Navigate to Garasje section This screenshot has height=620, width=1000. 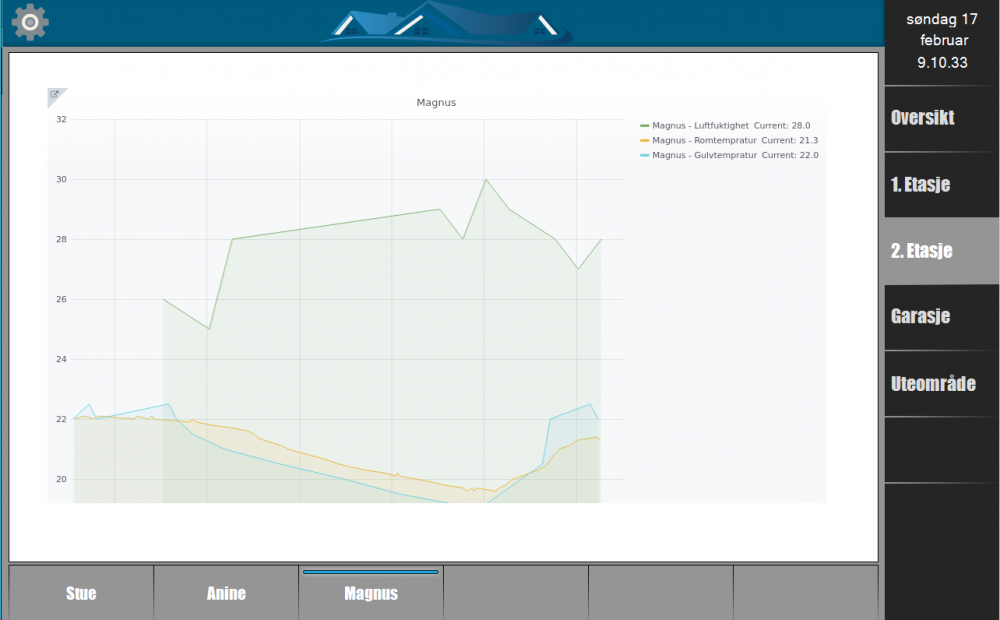tap(921, 317)
